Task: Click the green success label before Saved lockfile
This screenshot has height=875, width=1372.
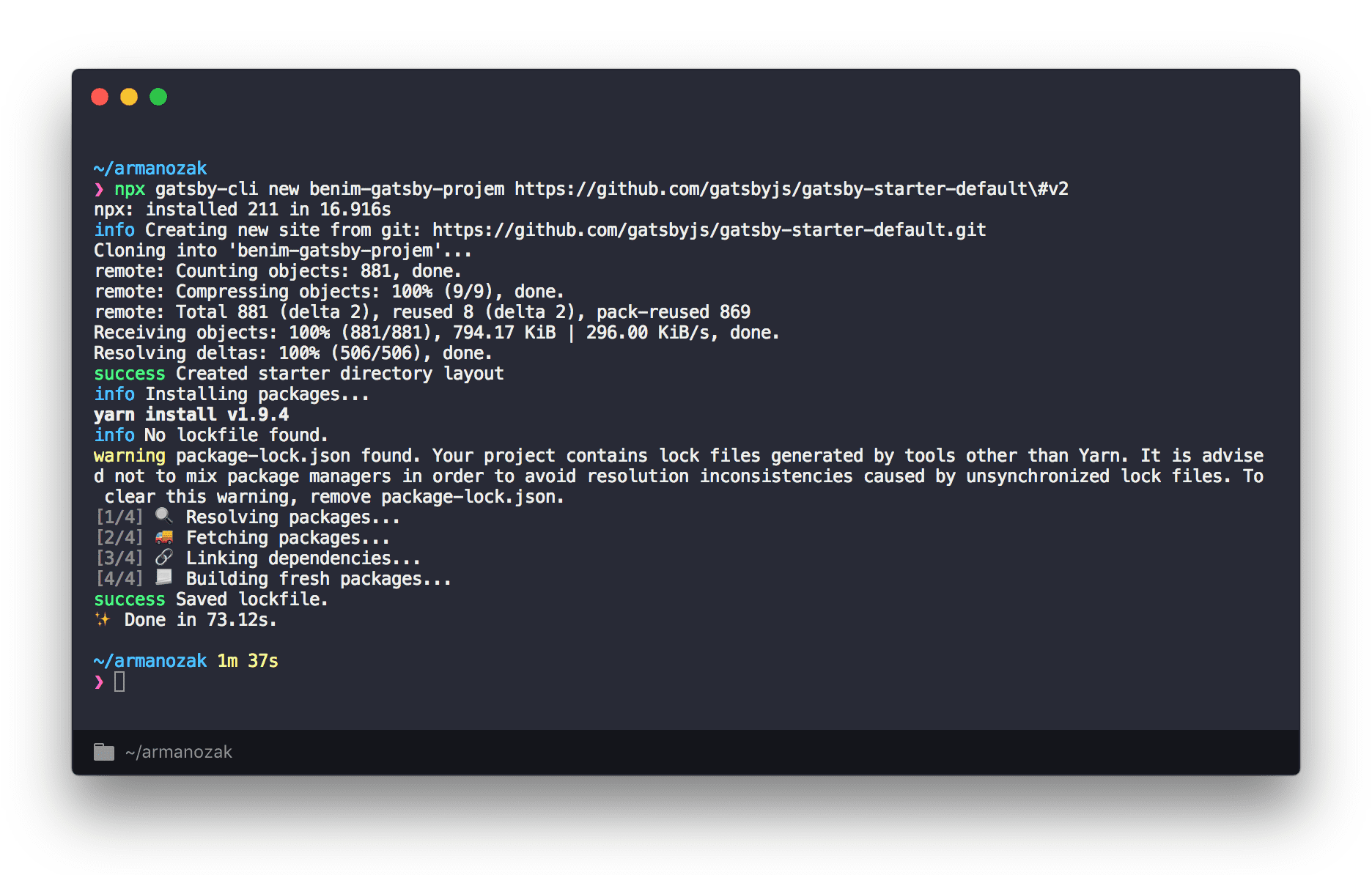Action: coord(130,599)
